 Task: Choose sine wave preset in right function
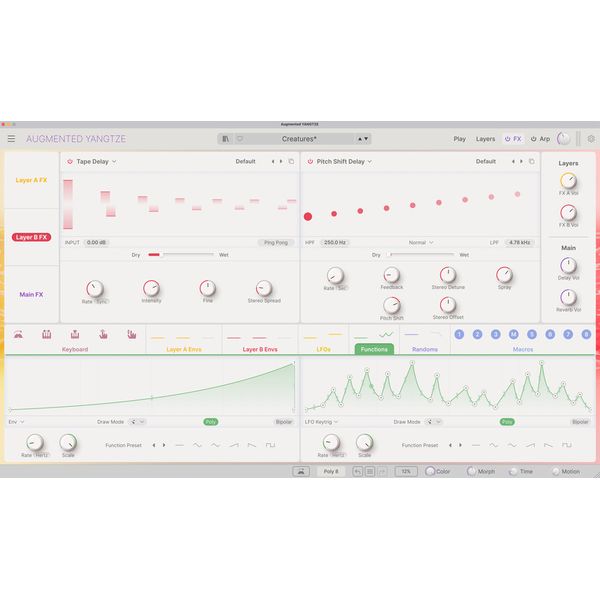(494, 445)
